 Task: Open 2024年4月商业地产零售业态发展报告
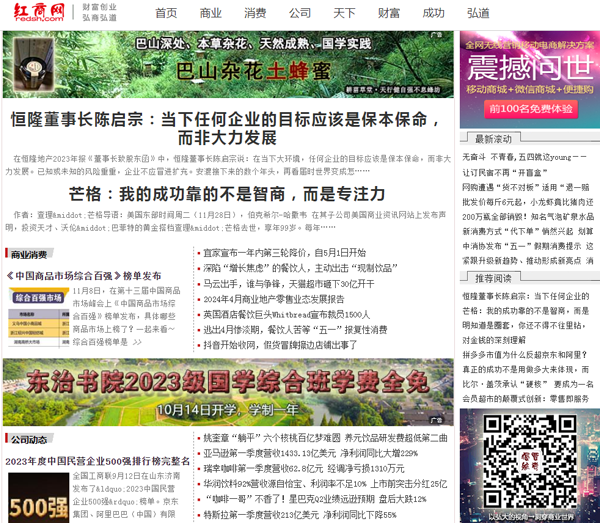point(274,299)
